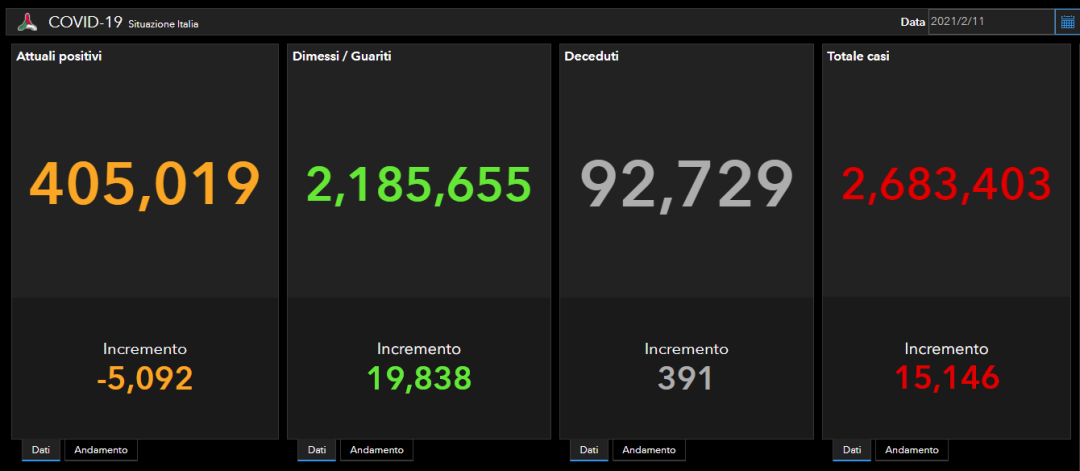
Task: Click Incremento label in Dimessi / Guariti panel
Action: pos(419,349)
